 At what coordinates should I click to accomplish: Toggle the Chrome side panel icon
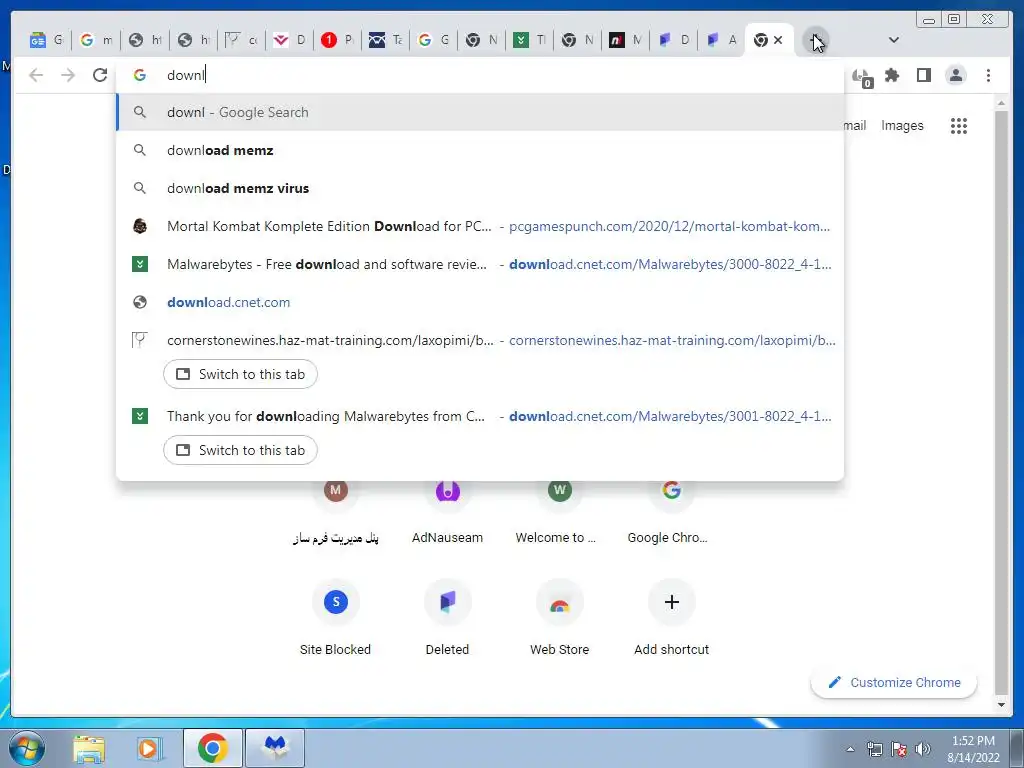point(923,75)
